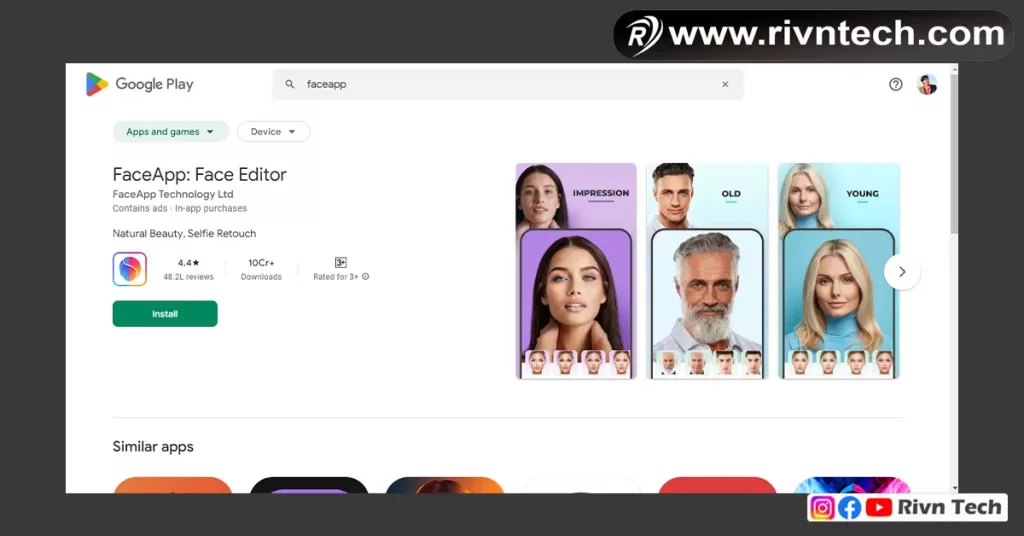Open the Device filter dropdown
This screenshot has height=536, width=1024.
(x=274, y=132)
